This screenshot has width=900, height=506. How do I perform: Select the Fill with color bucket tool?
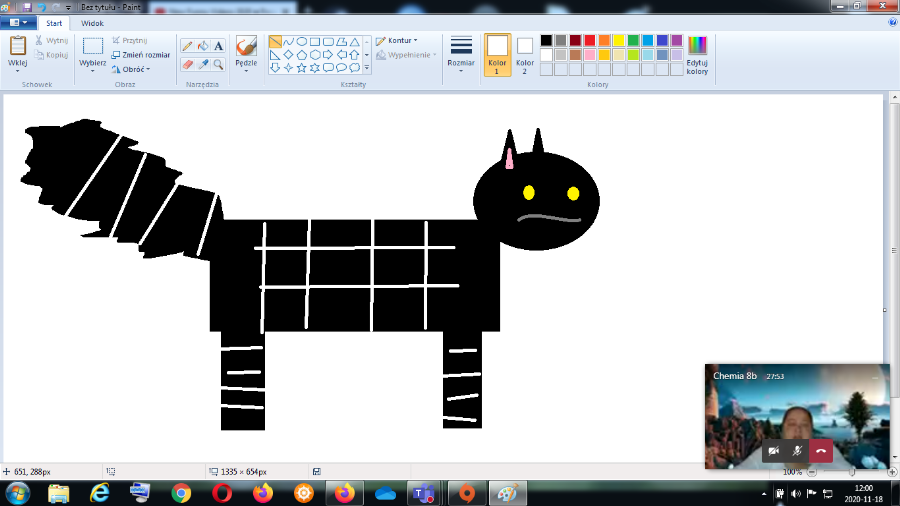coord(202,46)
